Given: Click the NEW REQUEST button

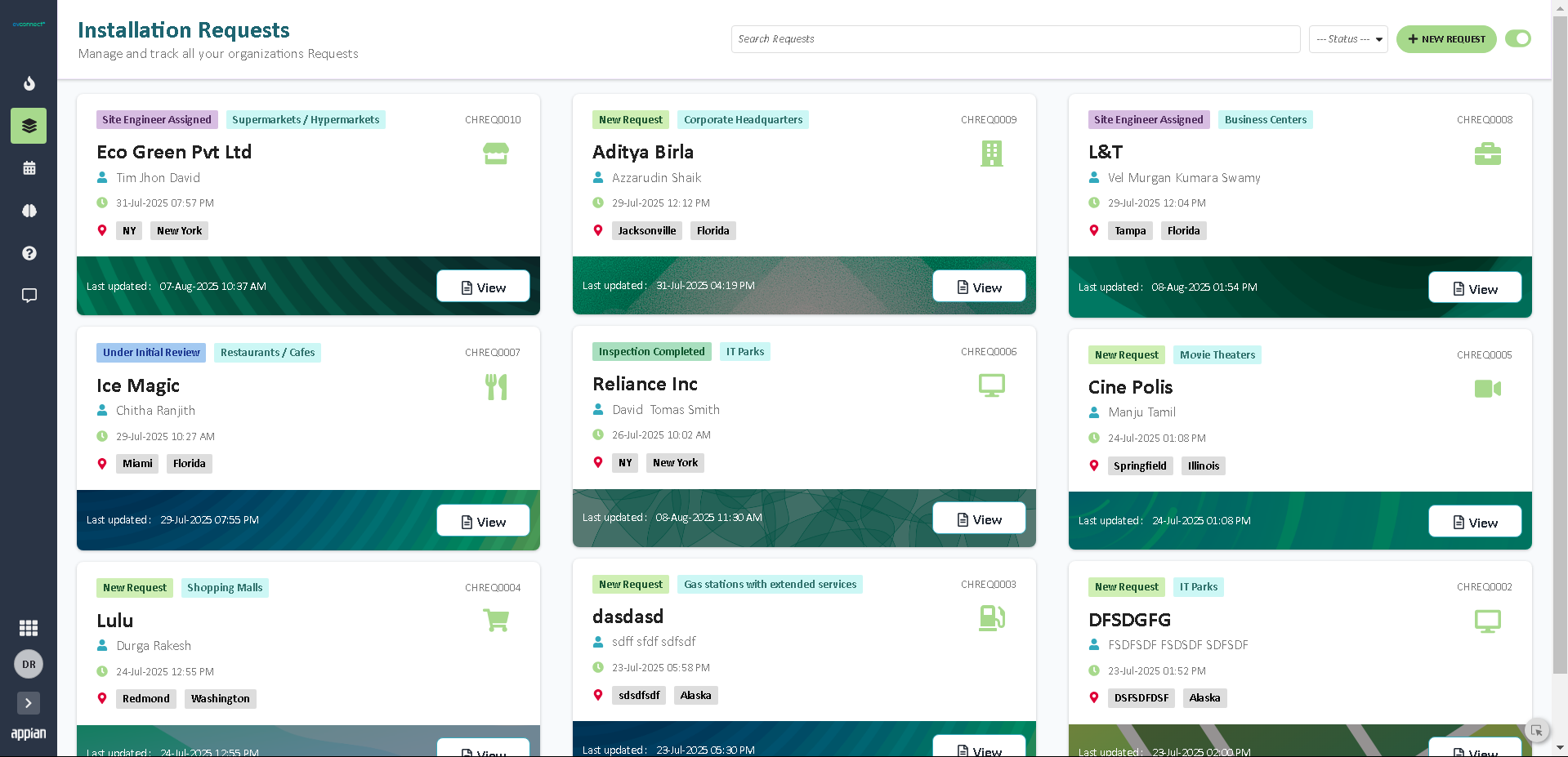Looking at the screenshot, I should click(1445, 39).
